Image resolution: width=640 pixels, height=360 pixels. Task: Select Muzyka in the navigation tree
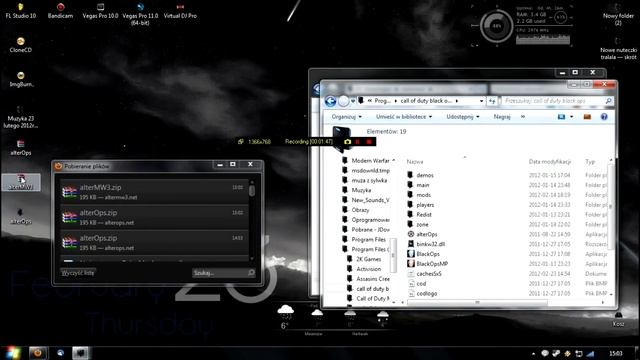[x=361, y=190]
